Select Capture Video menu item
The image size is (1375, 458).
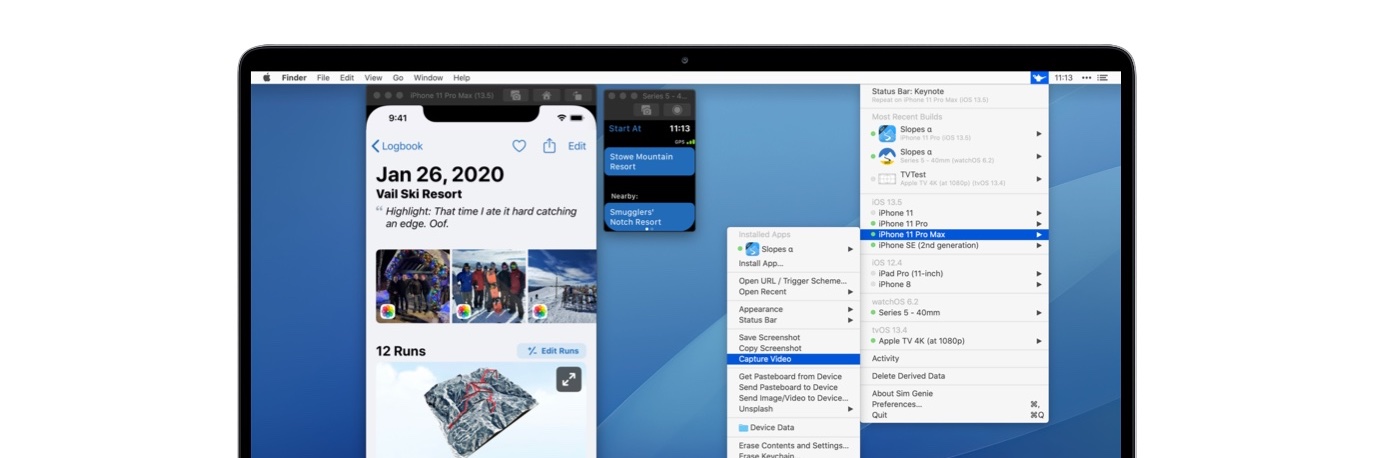click(x=793, y=359)
